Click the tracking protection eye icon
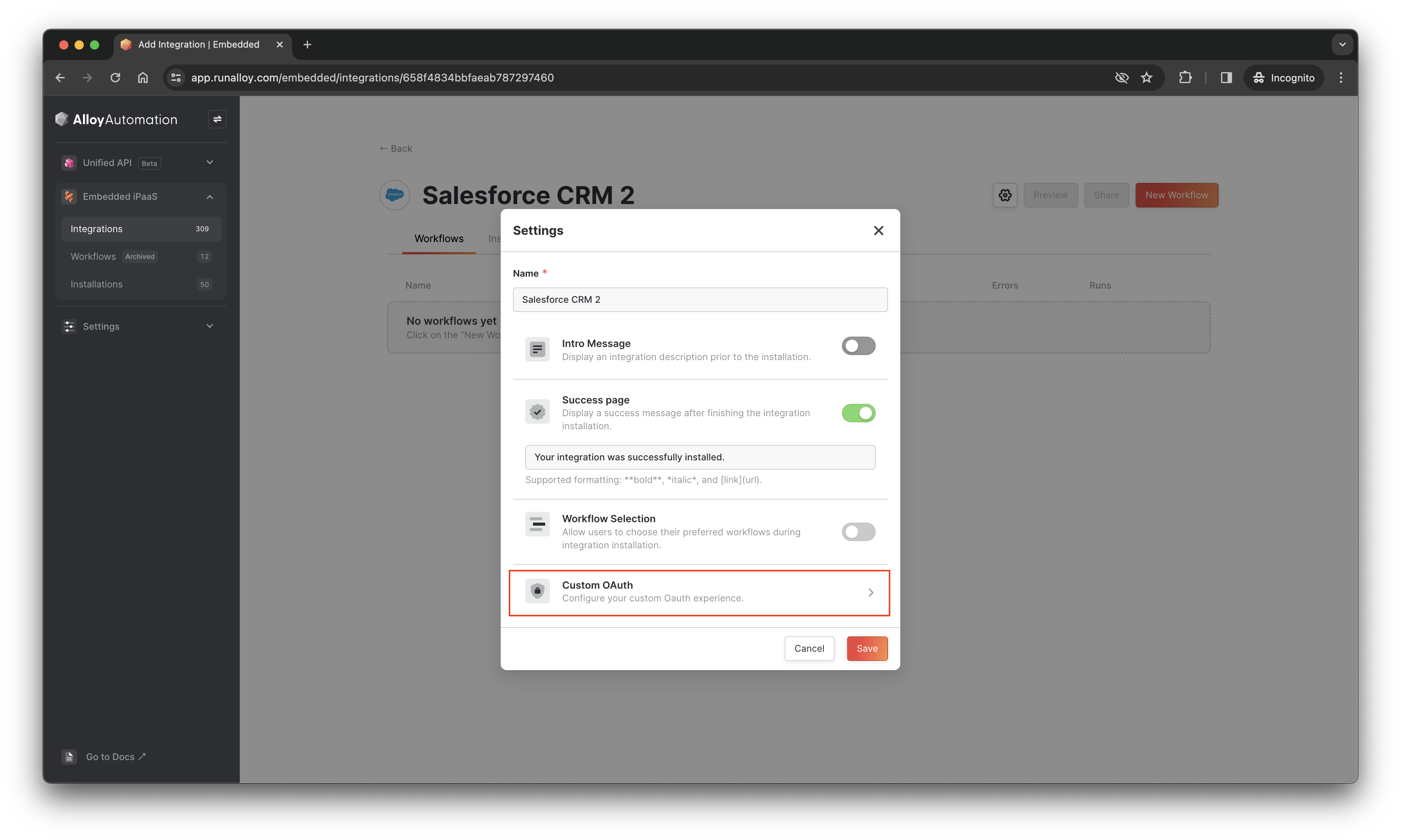 point(1121,78)
